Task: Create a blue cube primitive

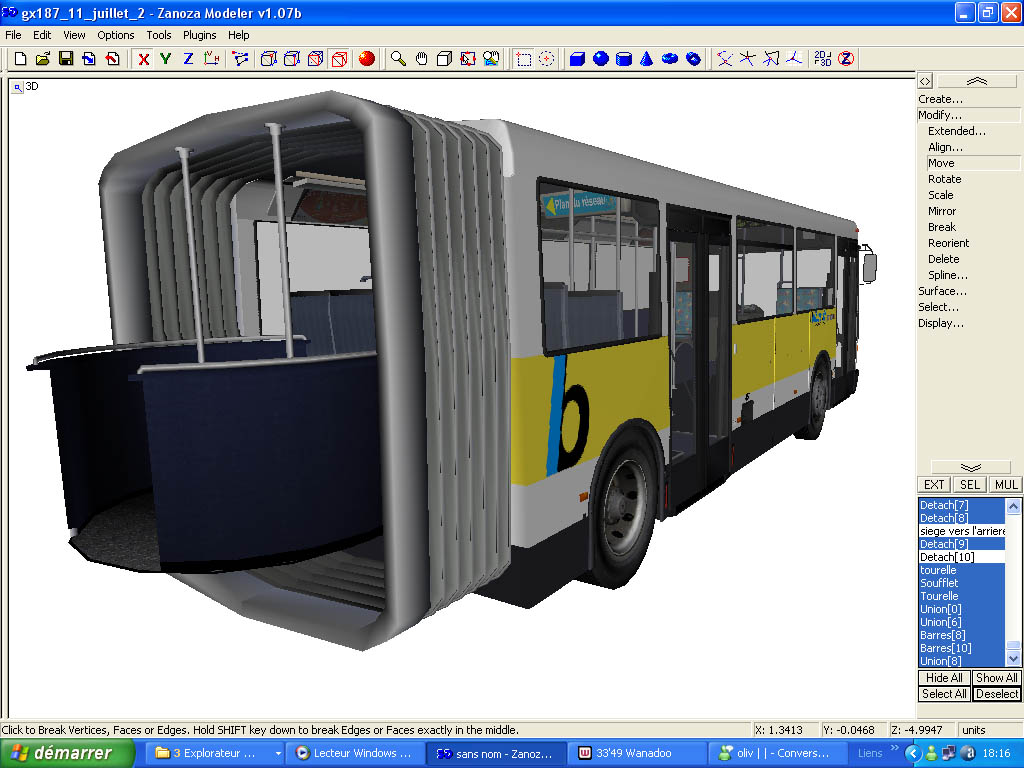Action: (577, 59)
